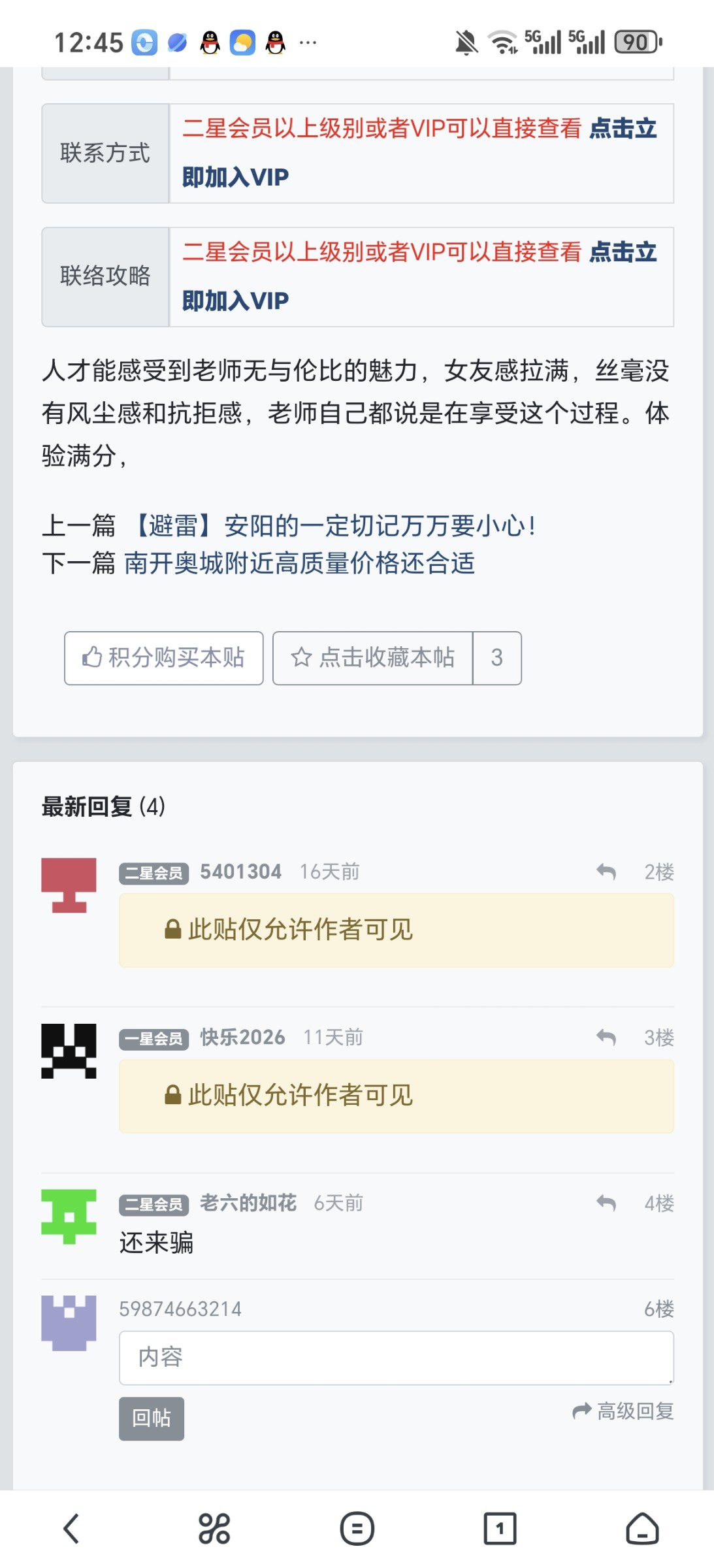Viewport: 714px width, 1568px height.
Task: Open 高级回复 advanced reply
Action: click(623, 1411)
